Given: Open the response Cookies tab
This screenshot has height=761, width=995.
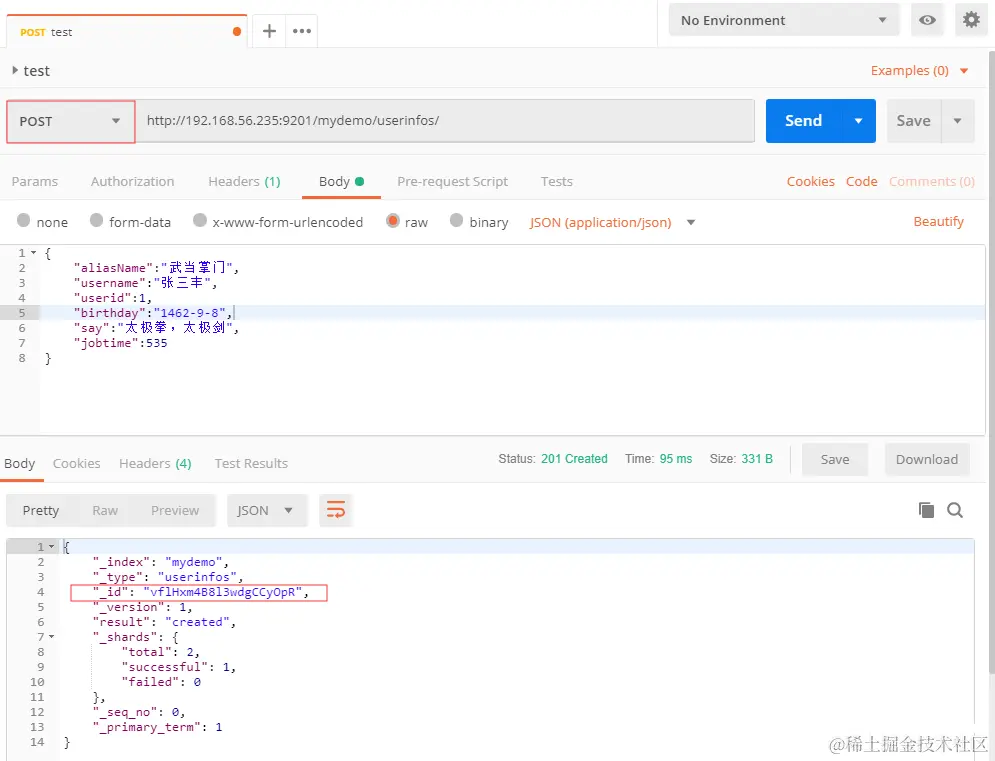Looking at the screenshot, I should click(x=76, y=463).
